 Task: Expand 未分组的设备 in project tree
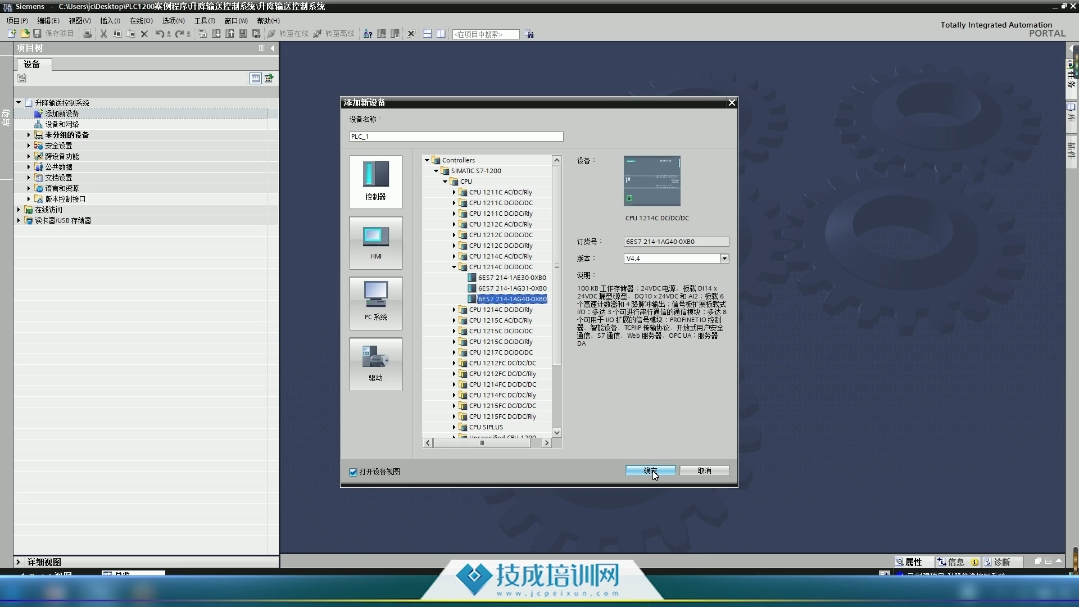click(29, 135)
